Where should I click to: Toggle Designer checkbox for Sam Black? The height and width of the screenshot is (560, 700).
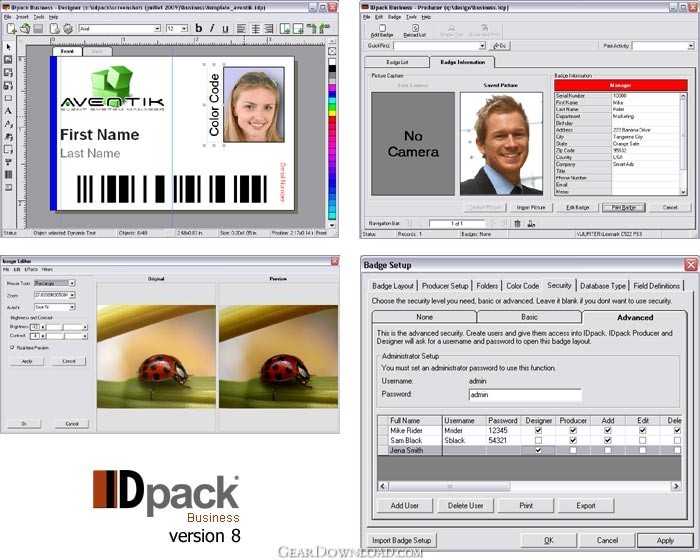[538, 440]
